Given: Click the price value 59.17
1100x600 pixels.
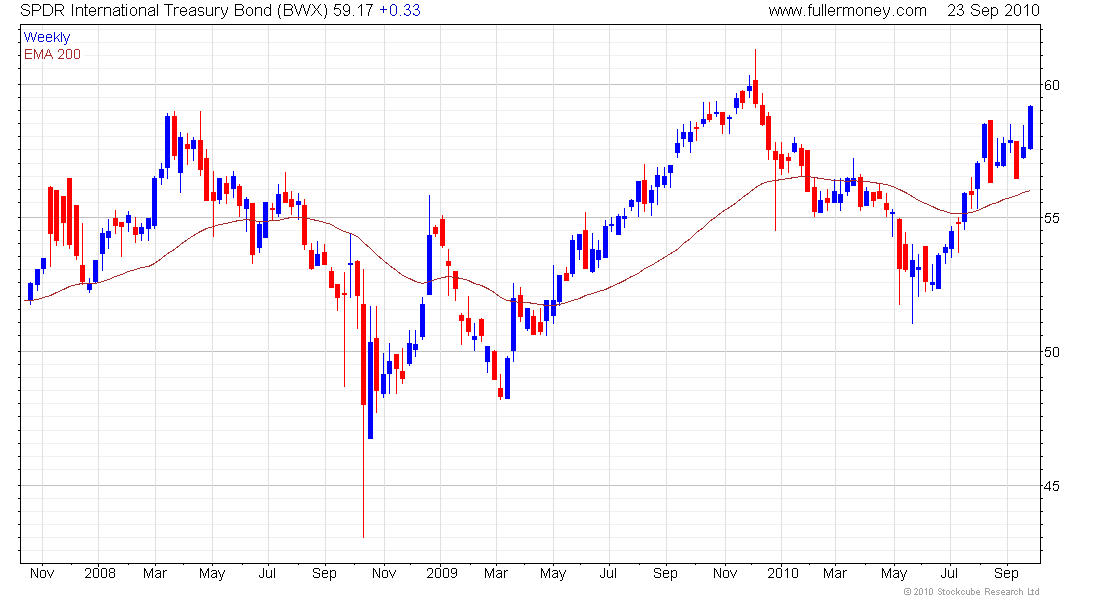Looking at the screenshot, I should pyautogui.click(x=354, y=11).
